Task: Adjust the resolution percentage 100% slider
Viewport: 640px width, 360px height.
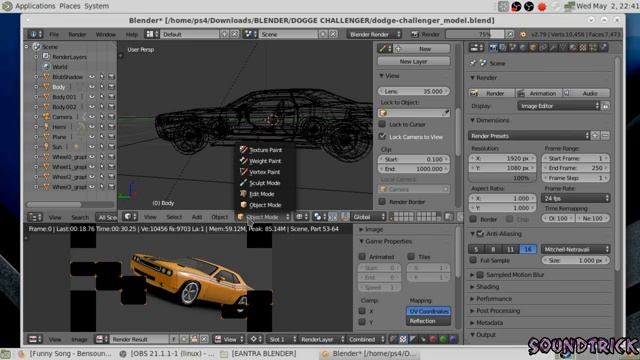Action: (502, 178)
